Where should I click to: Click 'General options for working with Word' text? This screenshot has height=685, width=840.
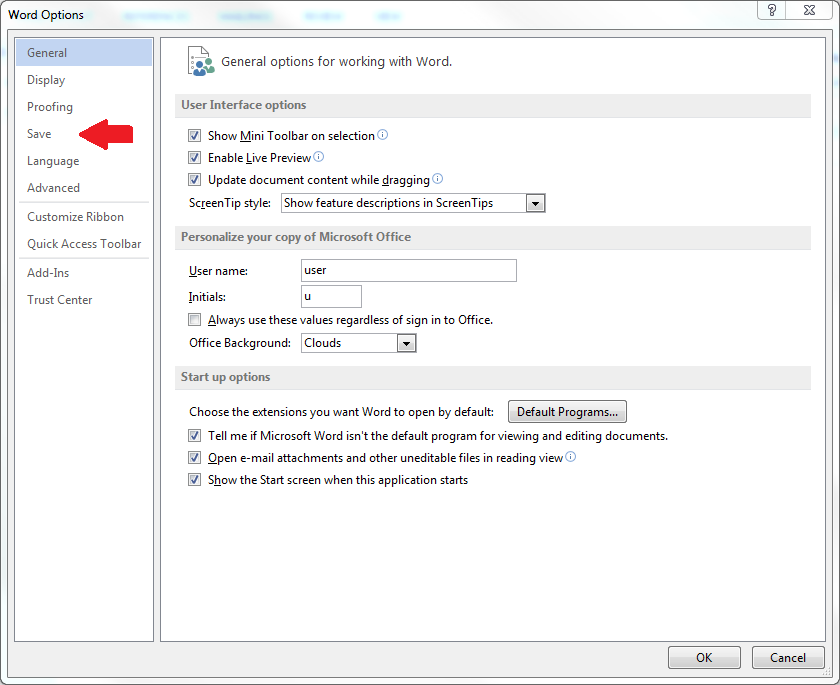pos(336,62)
